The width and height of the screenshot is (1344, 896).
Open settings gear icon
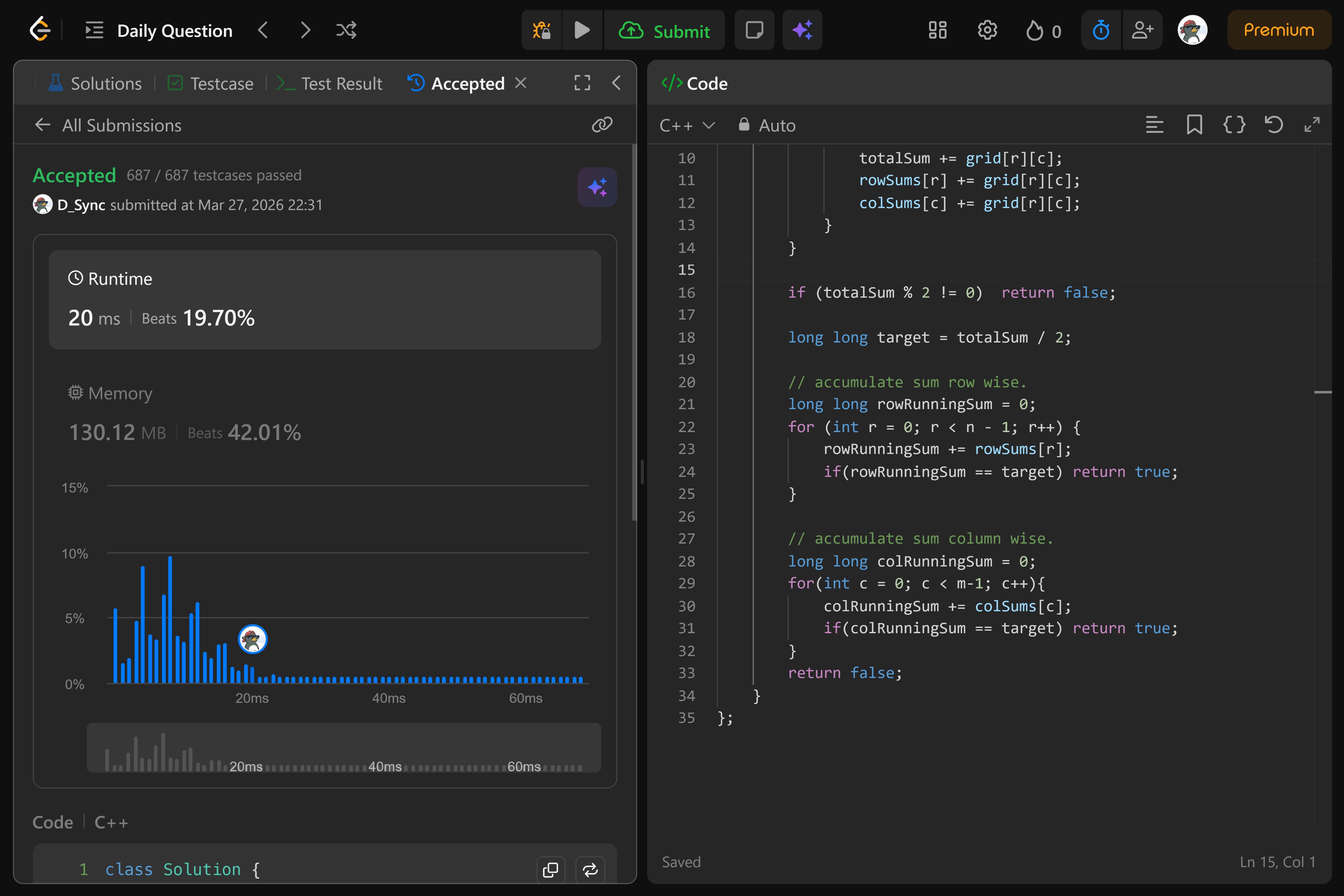tap(987, 30)
